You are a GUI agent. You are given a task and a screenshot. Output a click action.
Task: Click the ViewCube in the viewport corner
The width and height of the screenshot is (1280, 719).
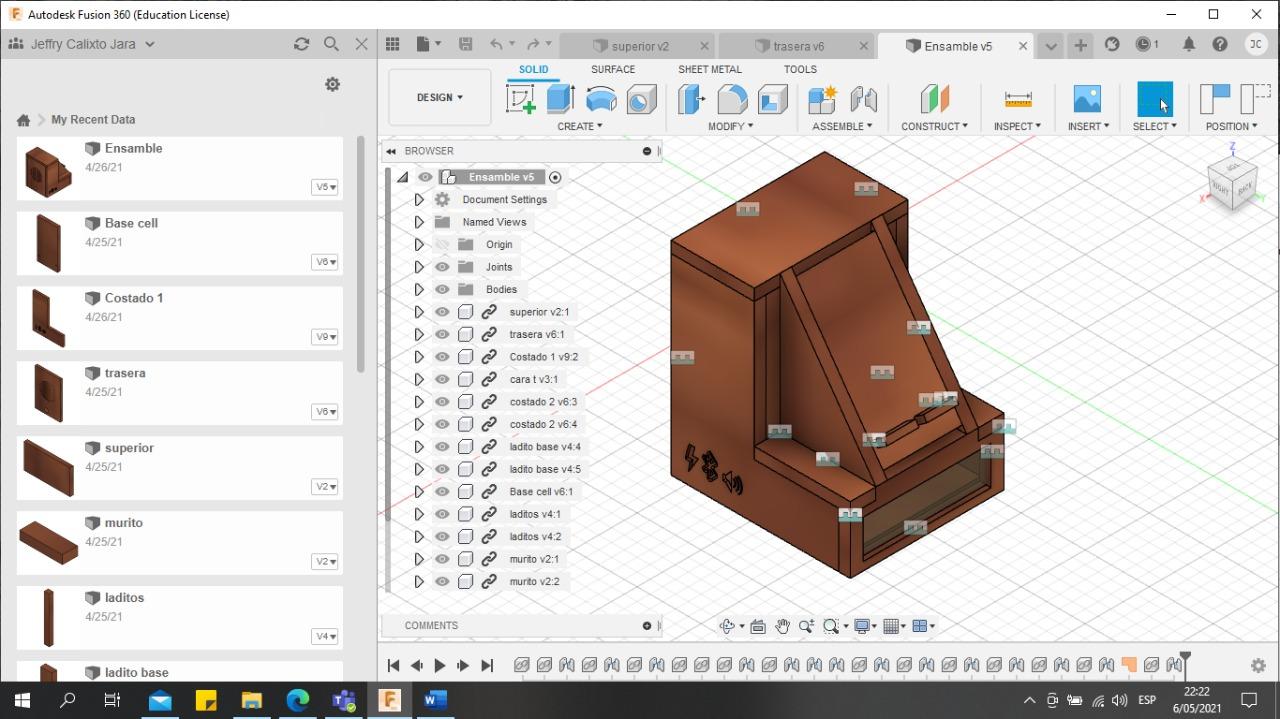pyautogui.click(x=1231, y=185)
